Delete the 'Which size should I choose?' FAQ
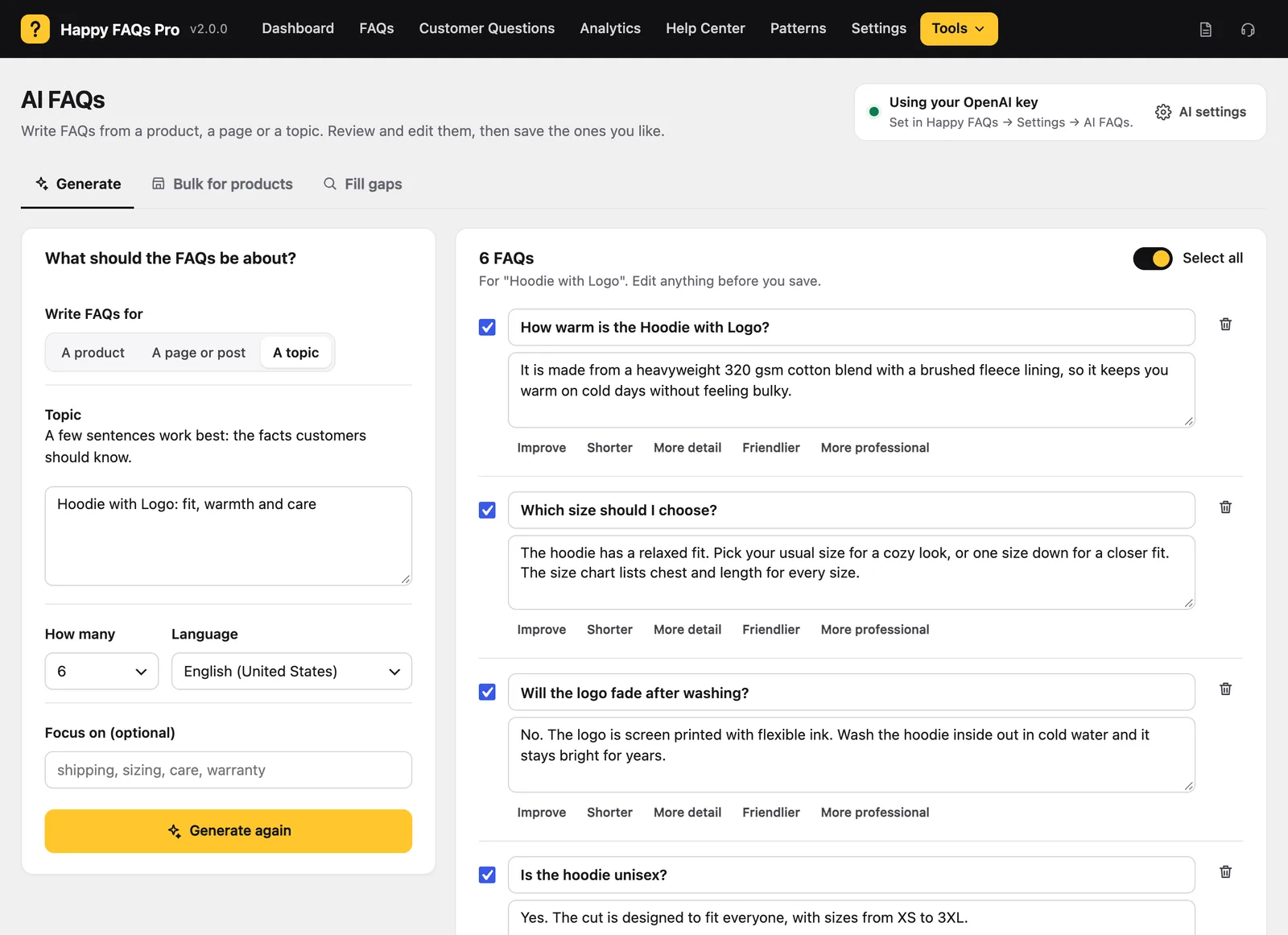The height and width of the screenshot is (935, 1288). point(1225,507)
